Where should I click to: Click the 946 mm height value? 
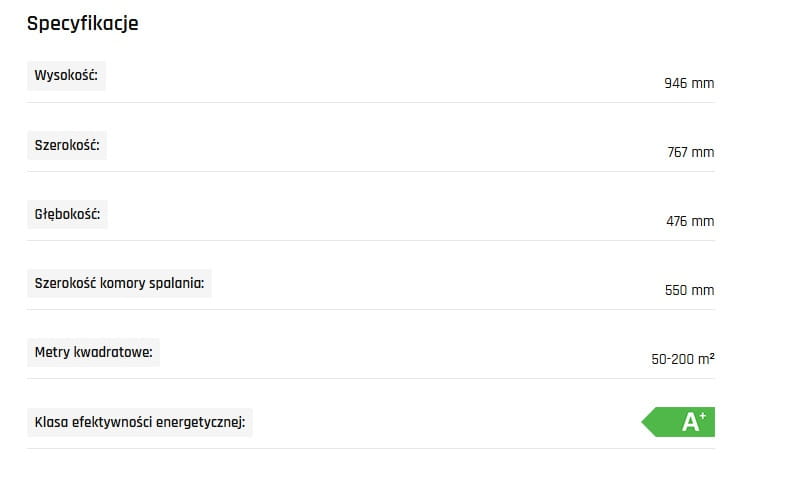(689, 83)
